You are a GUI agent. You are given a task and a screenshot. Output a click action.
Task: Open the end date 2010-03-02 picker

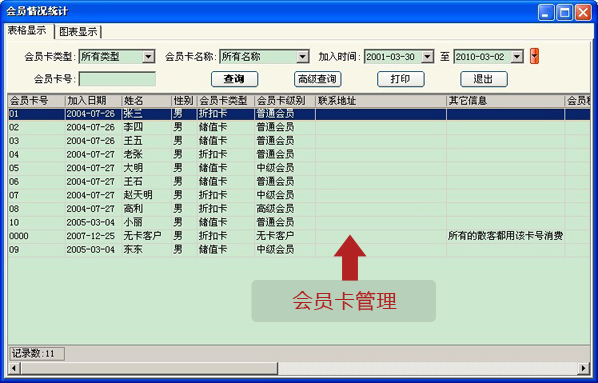pyautogui.click(x=517, y=57)
